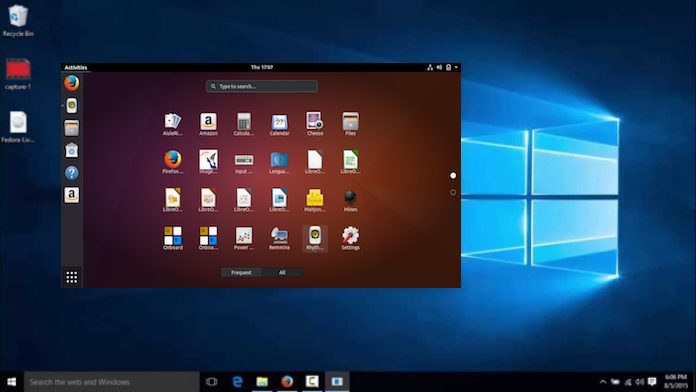Open Software shopping bag in dock
The image size is (696, 392).
(x=71, y=150)
